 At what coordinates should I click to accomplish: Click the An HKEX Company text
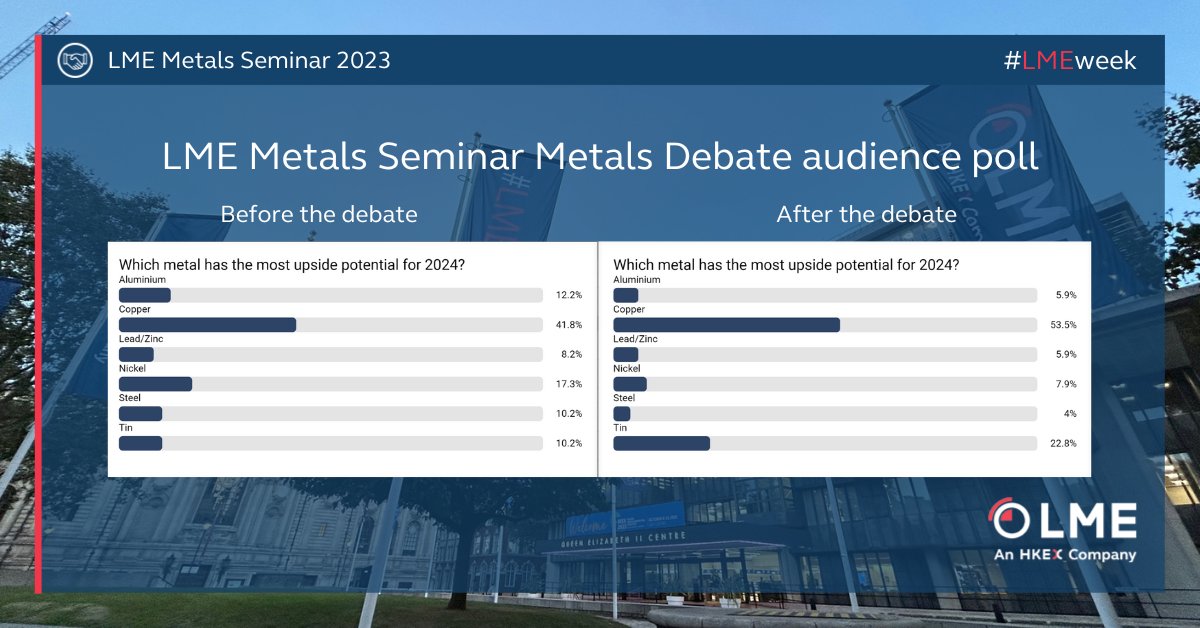(x=1064, y=554)
